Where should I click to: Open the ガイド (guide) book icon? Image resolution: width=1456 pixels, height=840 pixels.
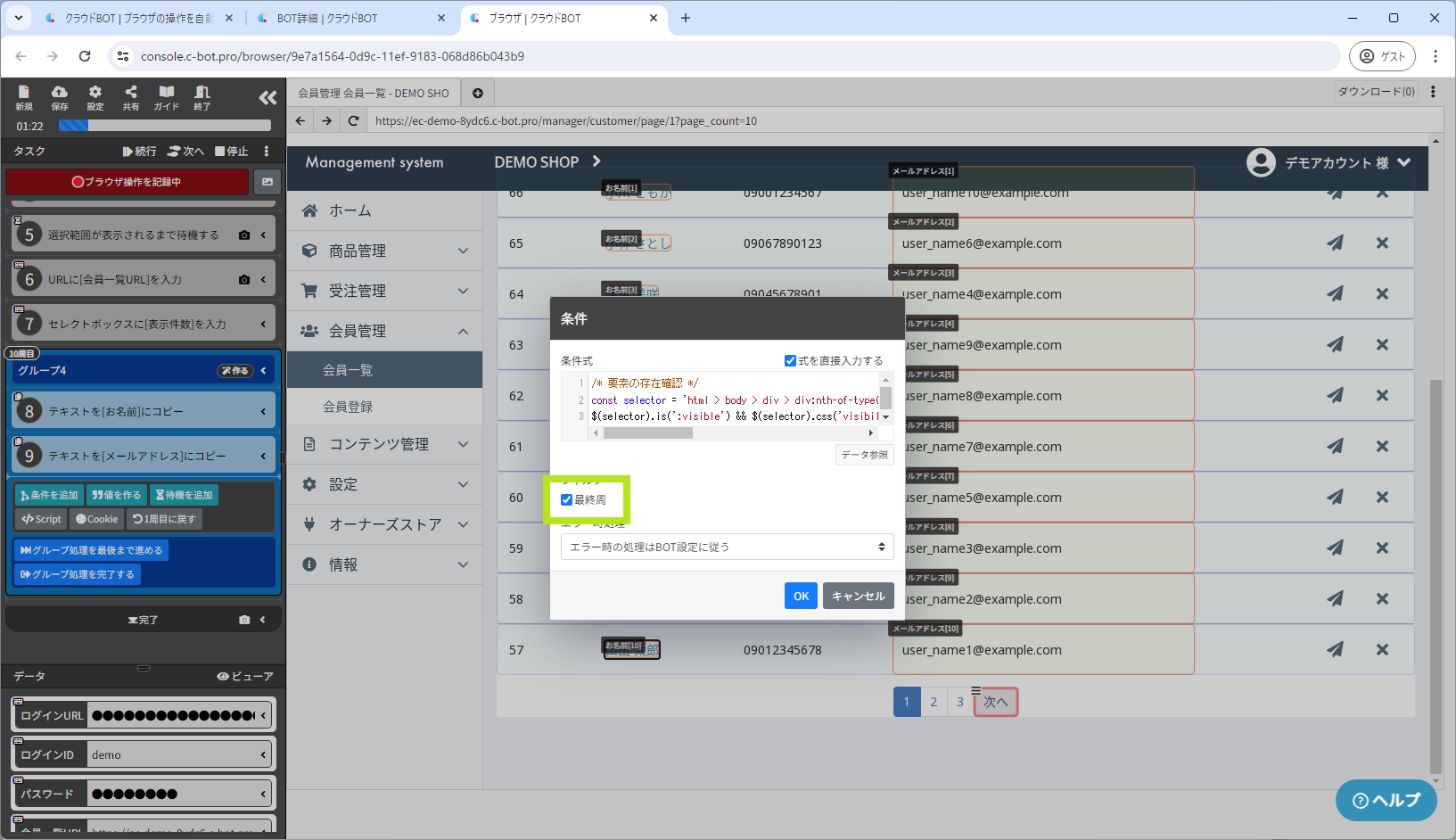click(x=167, y=97)
